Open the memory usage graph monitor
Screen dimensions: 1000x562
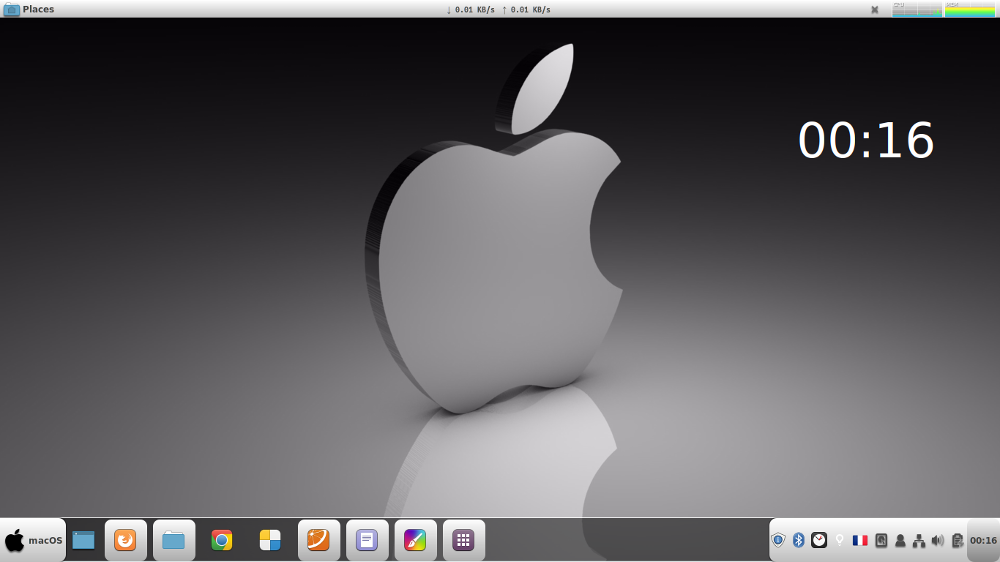[x=970, y=9]
